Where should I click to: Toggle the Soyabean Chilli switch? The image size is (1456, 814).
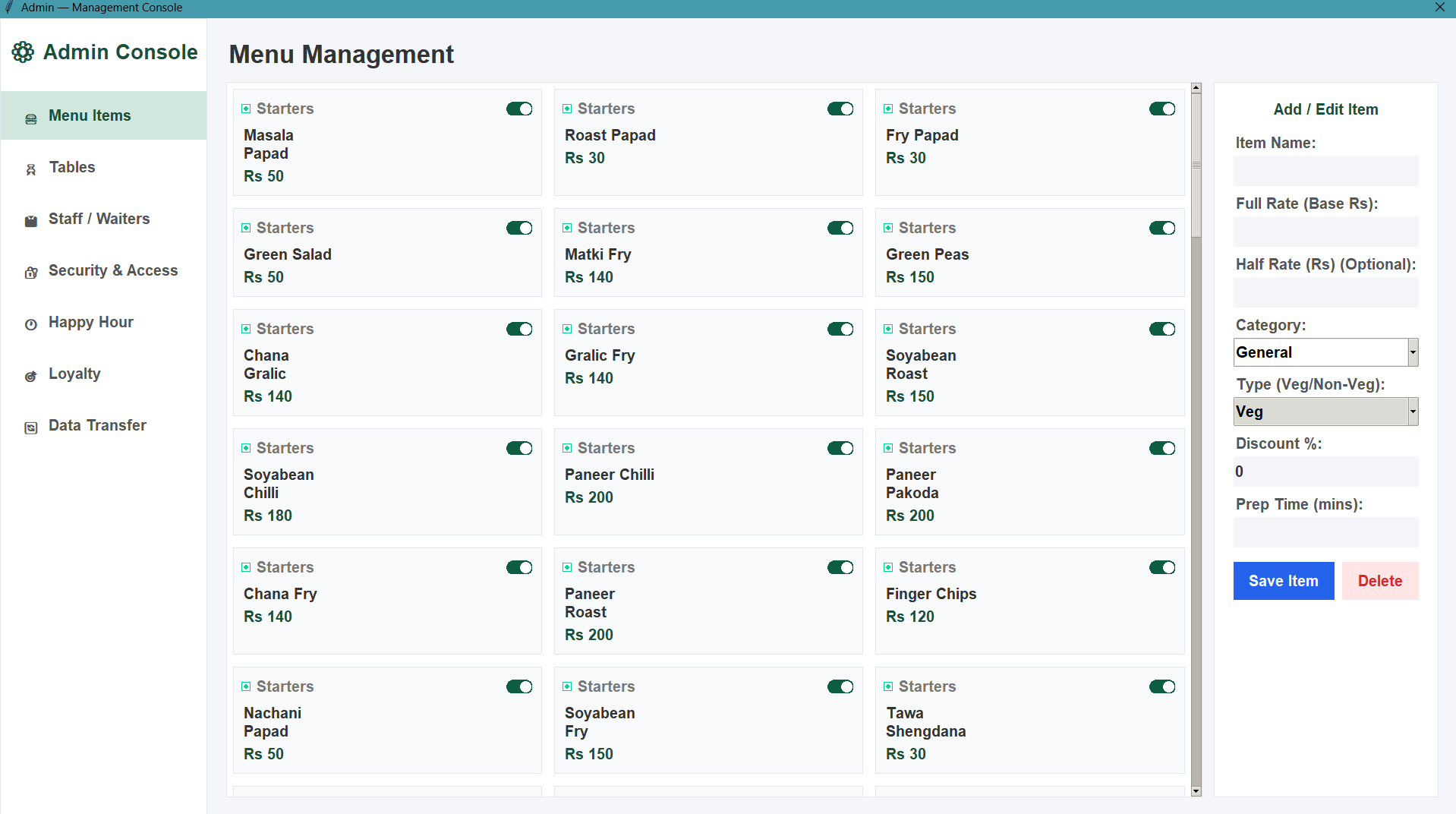pyautogui.click(x=519, y=448)
